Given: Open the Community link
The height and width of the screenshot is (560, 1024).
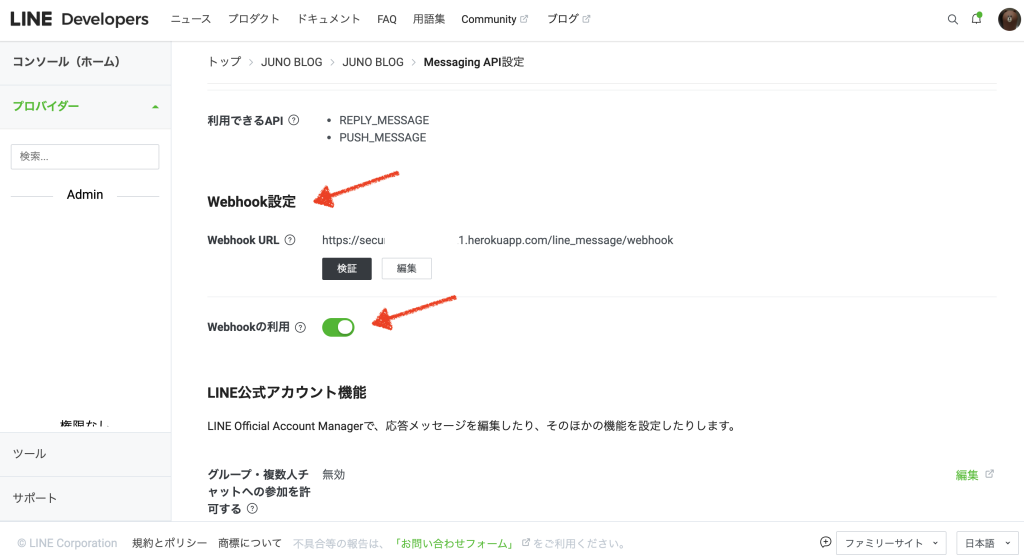Looking at the screenshot, I should tap(488, 20).
